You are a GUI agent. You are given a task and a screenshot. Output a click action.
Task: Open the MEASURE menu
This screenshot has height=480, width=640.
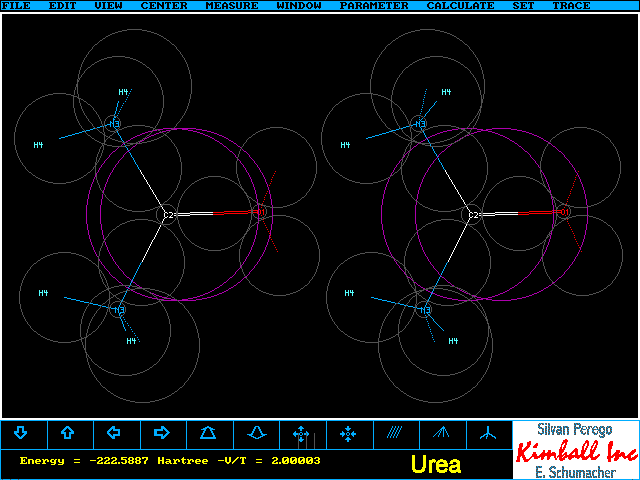pos(232,6)
